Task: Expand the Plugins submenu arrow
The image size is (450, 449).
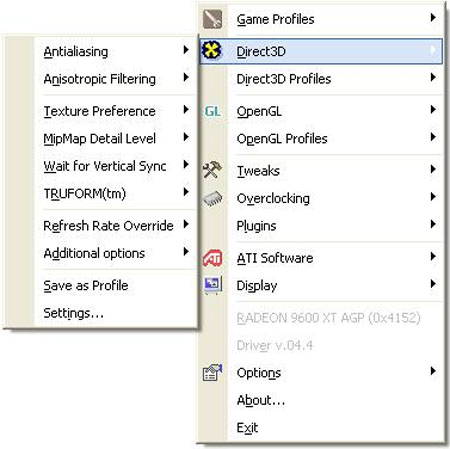Action: 433,224
